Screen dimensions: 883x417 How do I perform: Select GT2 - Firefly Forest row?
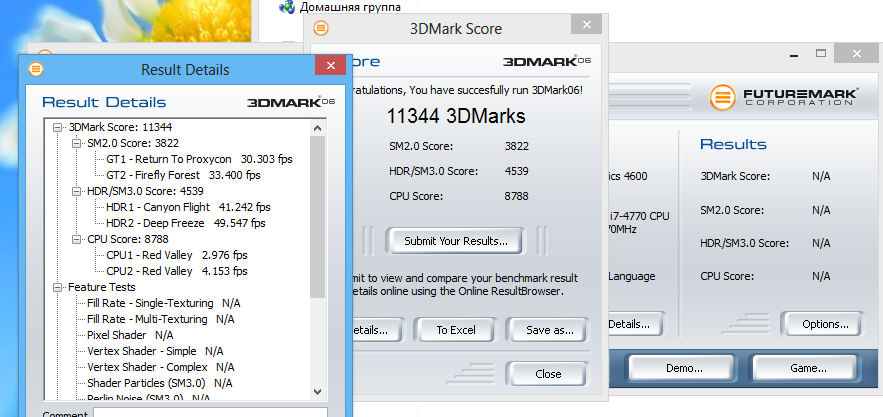tap(183, 175)
